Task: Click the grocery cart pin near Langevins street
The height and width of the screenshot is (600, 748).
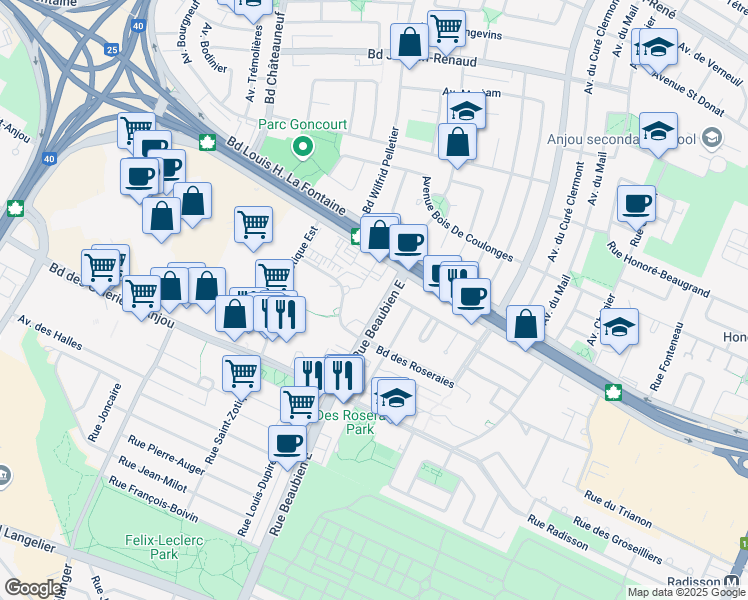Action: pyautogui.click(x=446, y=27)
